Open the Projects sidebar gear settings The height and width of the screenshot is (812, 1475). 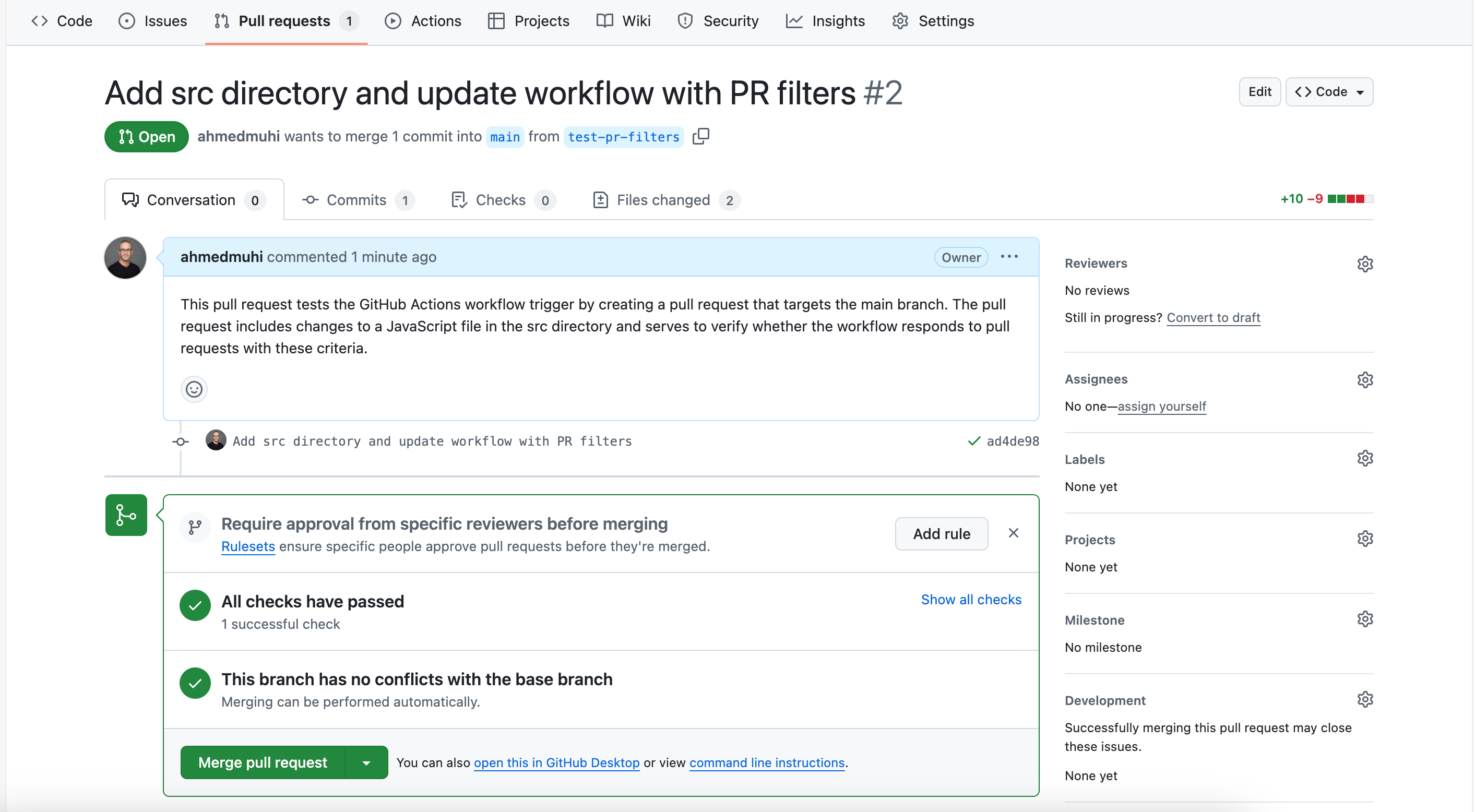click(1365, 539)
